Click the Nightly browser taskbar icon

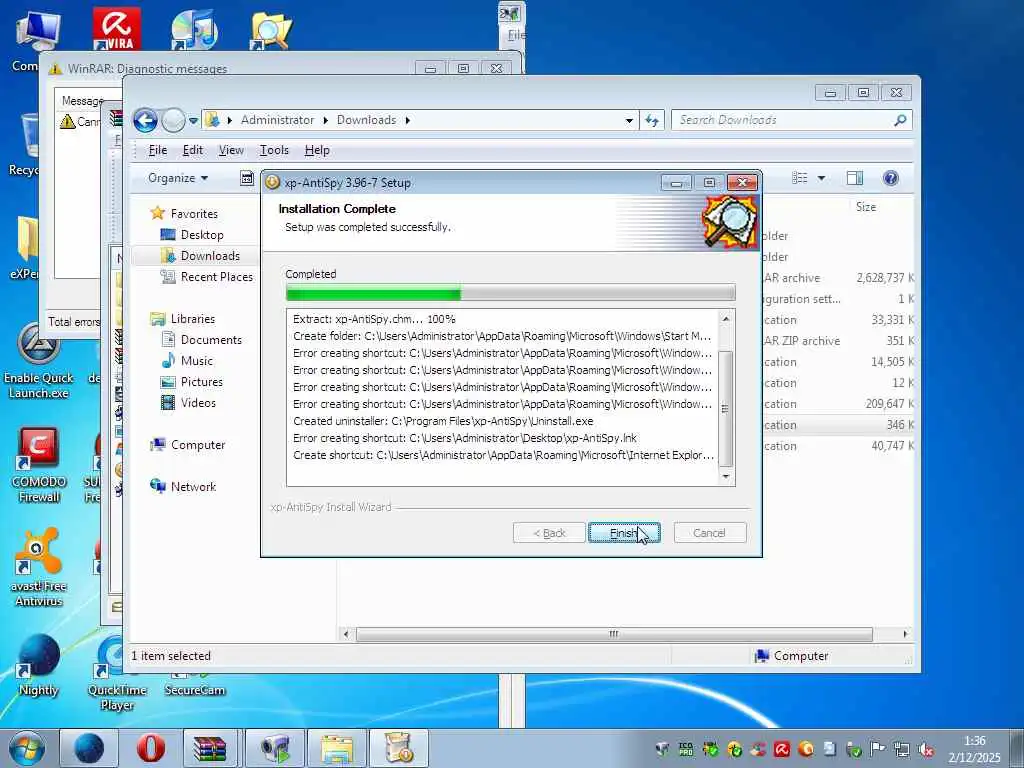(x=89, y=748)
